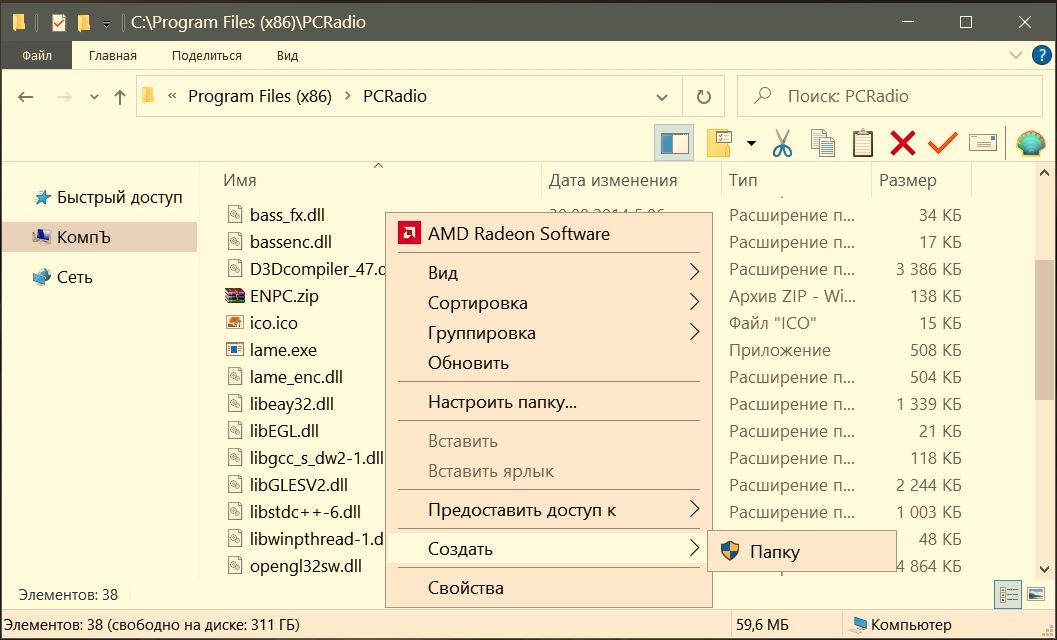The width and height of the screenshot is (1057, 640).
Task: Toggle the preview pane toolbar icon
Action: pyautogui.click(x=674, y=143)
